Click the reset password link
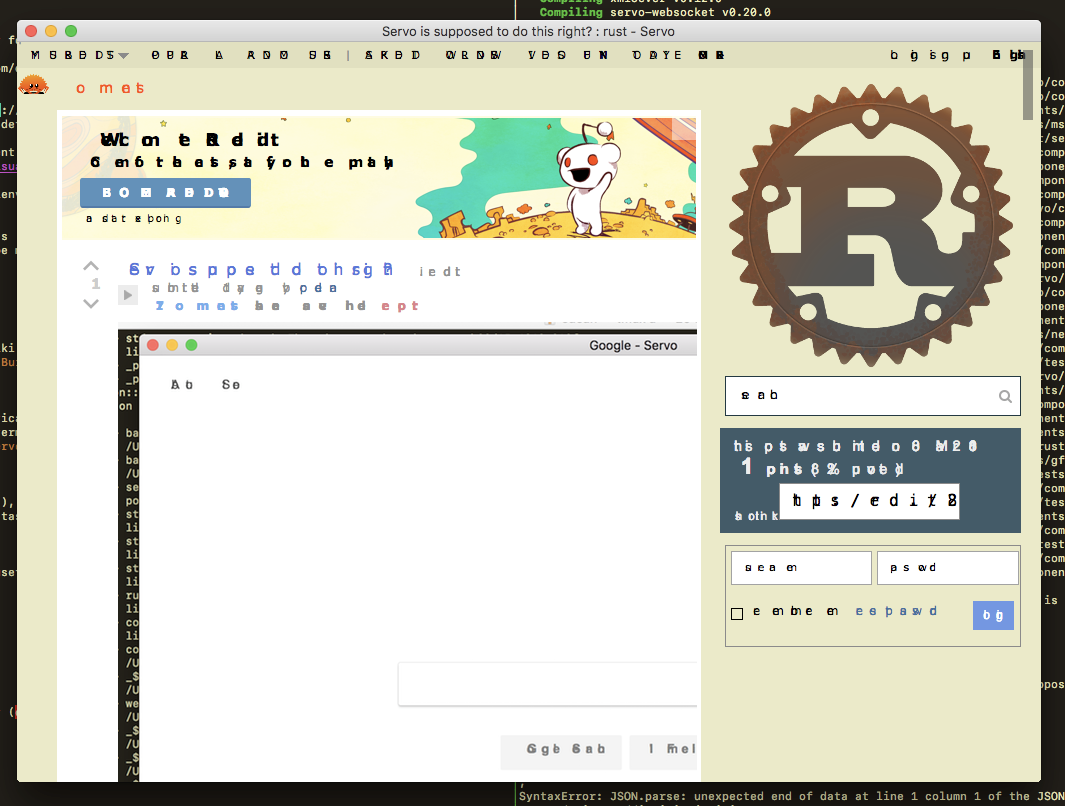 click(x=897, y=611)
